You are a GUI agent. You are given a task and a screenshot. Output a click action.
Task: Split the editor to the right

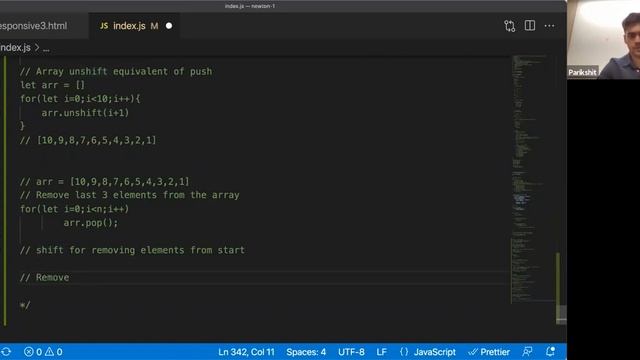click(x=530, y=26)
